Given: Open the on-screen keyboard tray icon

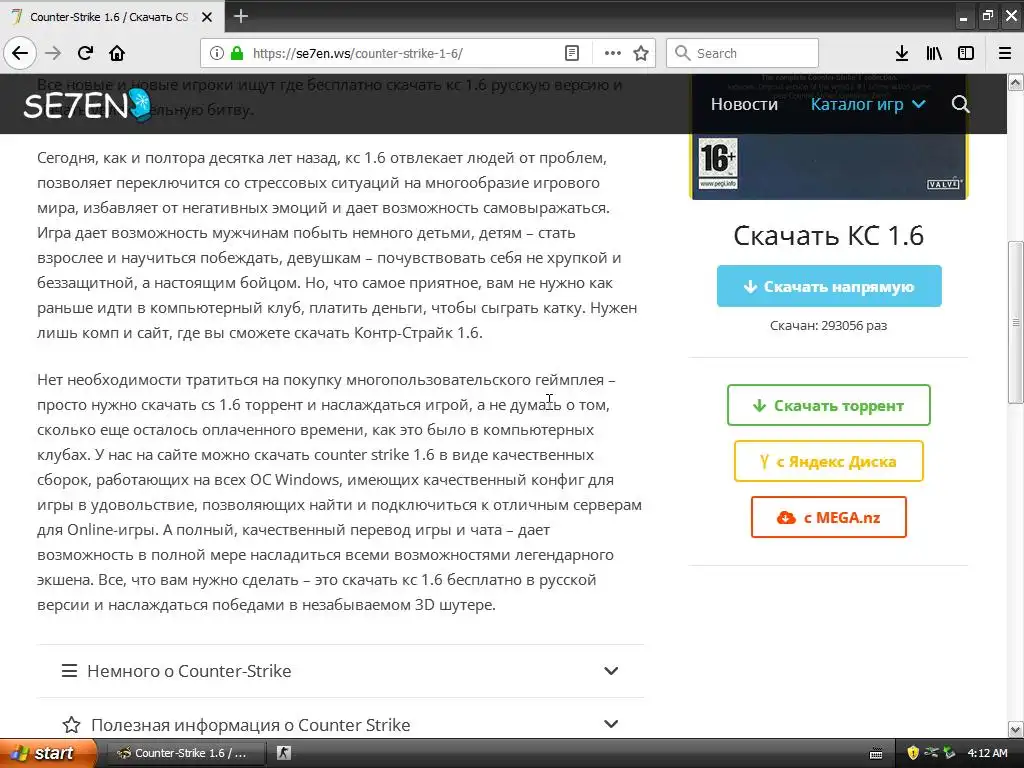Looking at the screenshot, I should [876, 754].
